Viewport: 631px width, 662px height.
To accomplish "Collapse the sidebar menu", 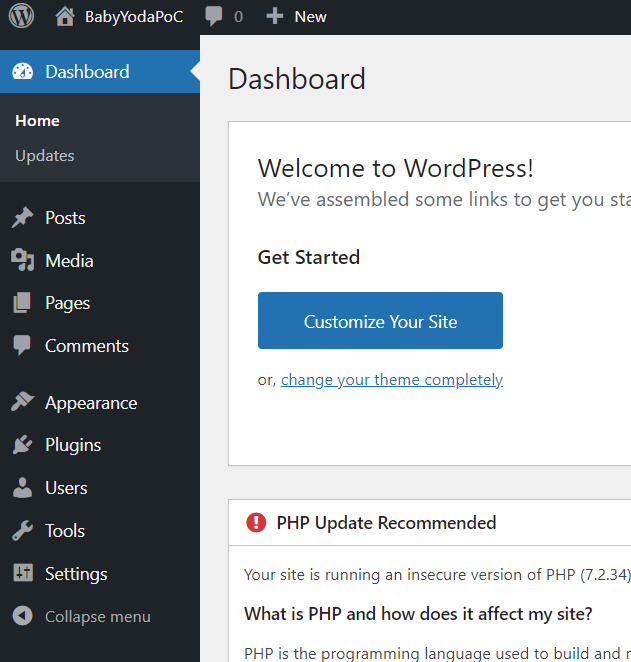I will point(97,617).
